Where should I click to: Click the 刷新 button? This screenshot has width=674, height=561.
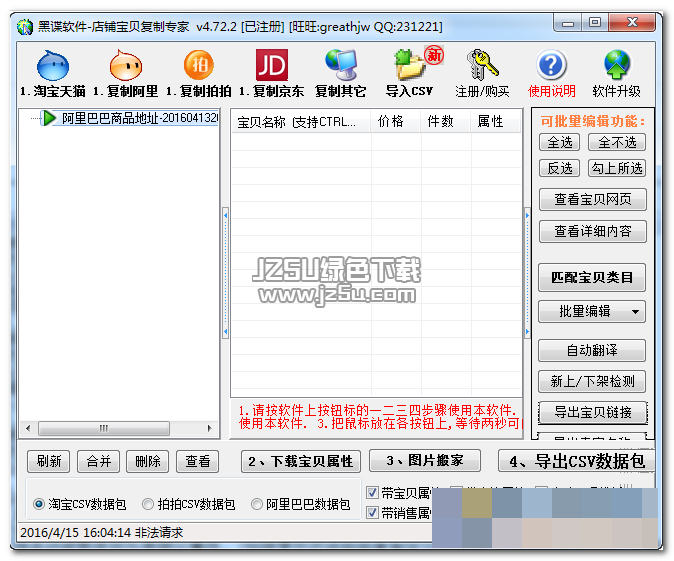click(x=49, y=461)
